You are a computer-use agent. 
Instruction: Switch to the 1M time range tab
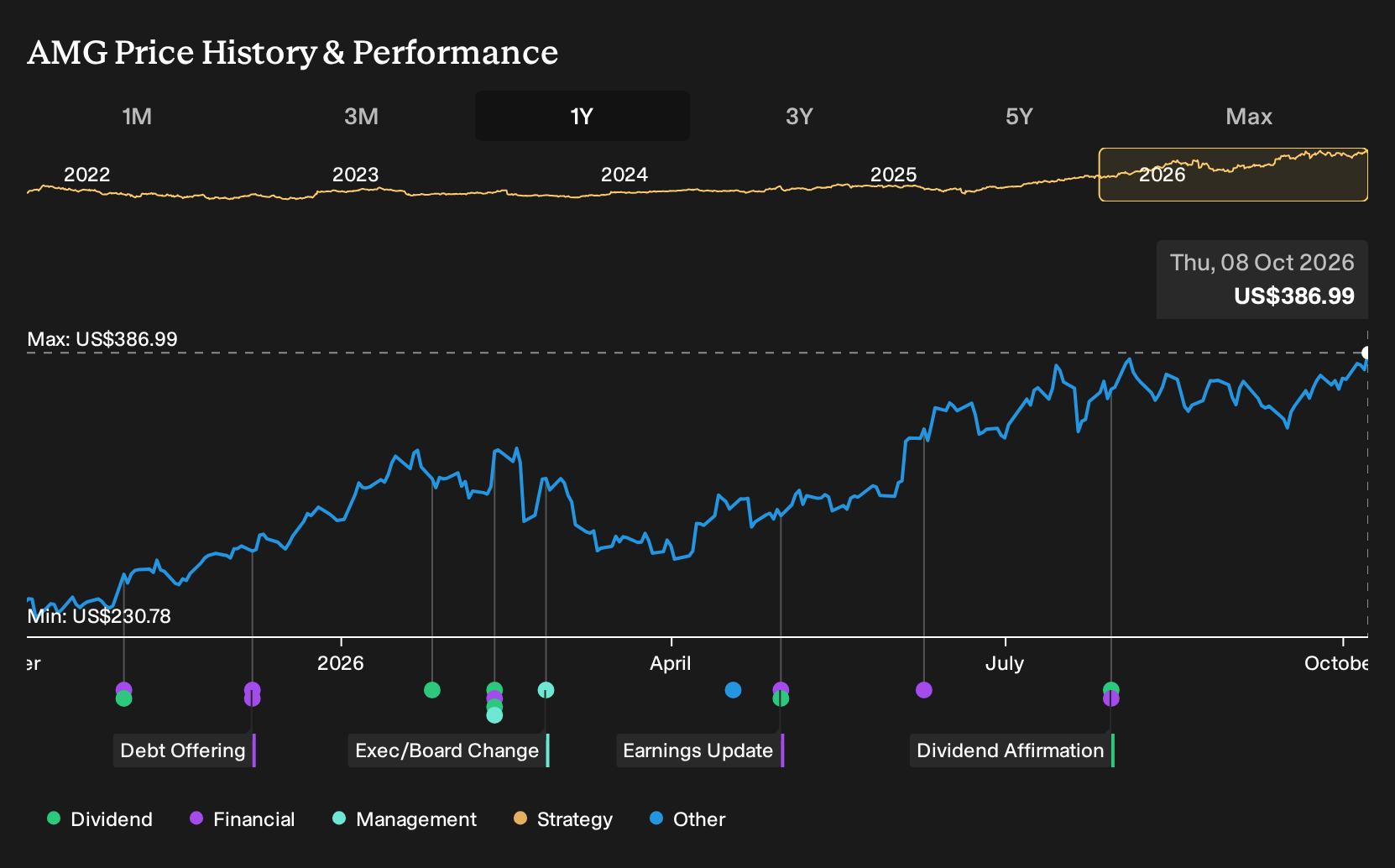137,116
